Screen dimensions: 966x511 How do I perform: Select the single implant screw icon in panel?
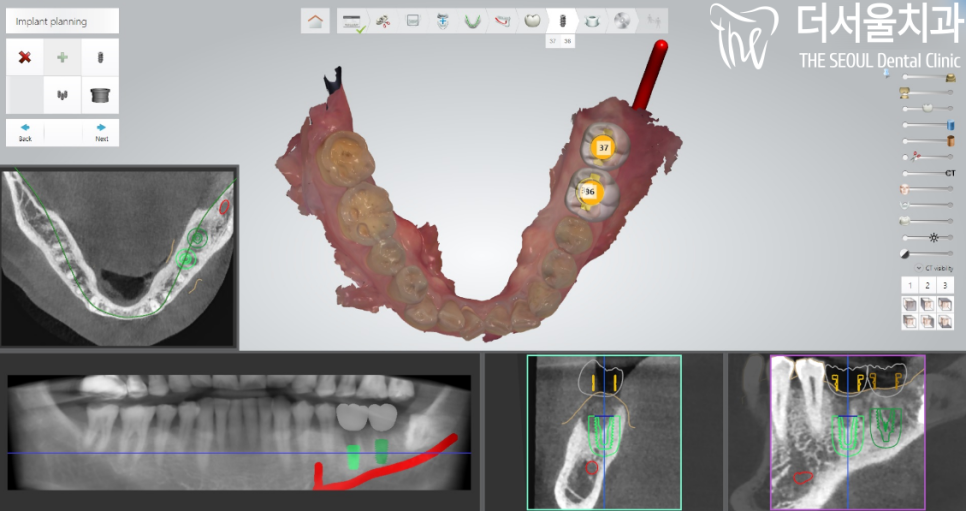coord(100,57)
